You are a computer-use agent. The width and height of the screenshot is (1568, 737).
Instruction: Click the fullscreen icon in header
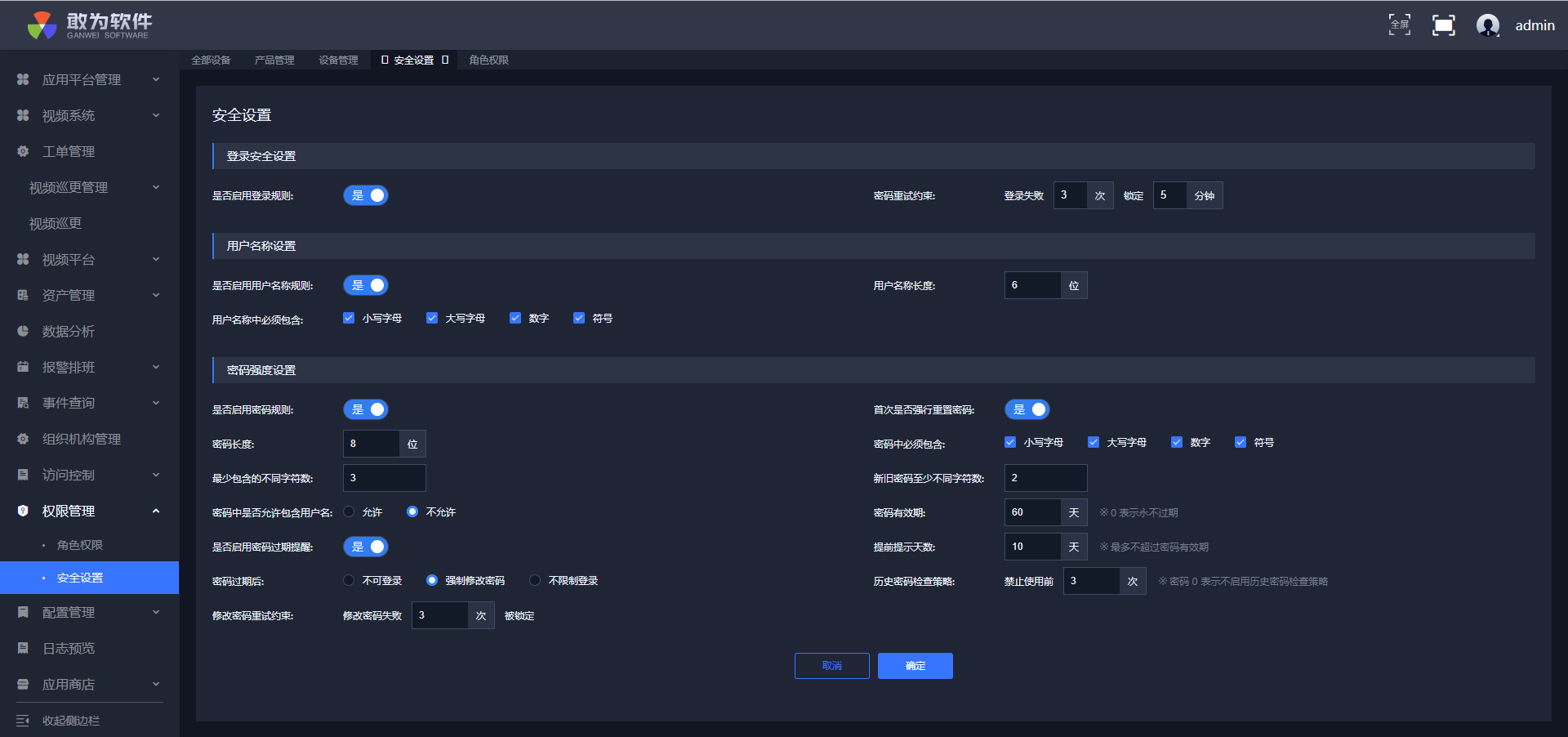click(1399, 25)
